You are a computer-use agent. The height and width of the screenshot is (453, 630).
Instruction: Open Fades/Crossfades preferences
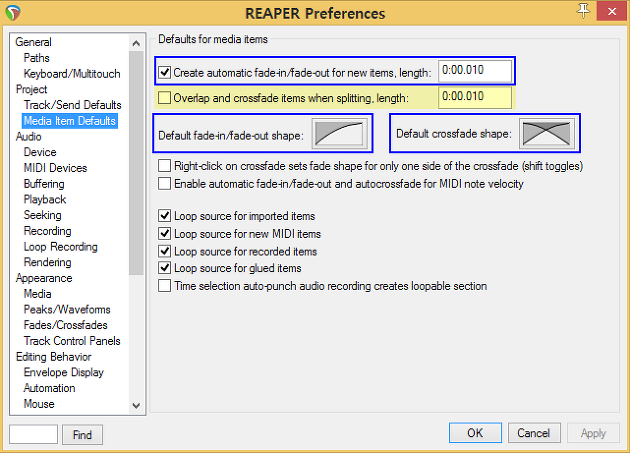coord(65,325)
